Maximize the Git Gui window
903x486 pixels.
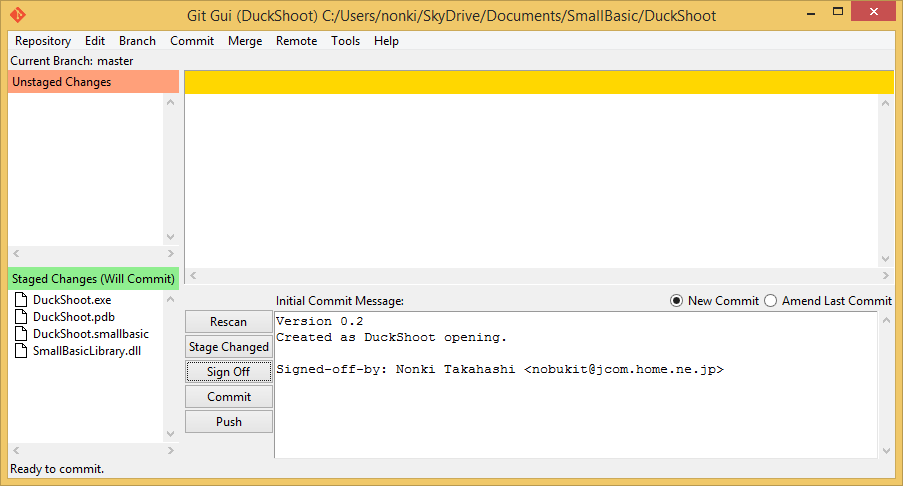[838, 12]
